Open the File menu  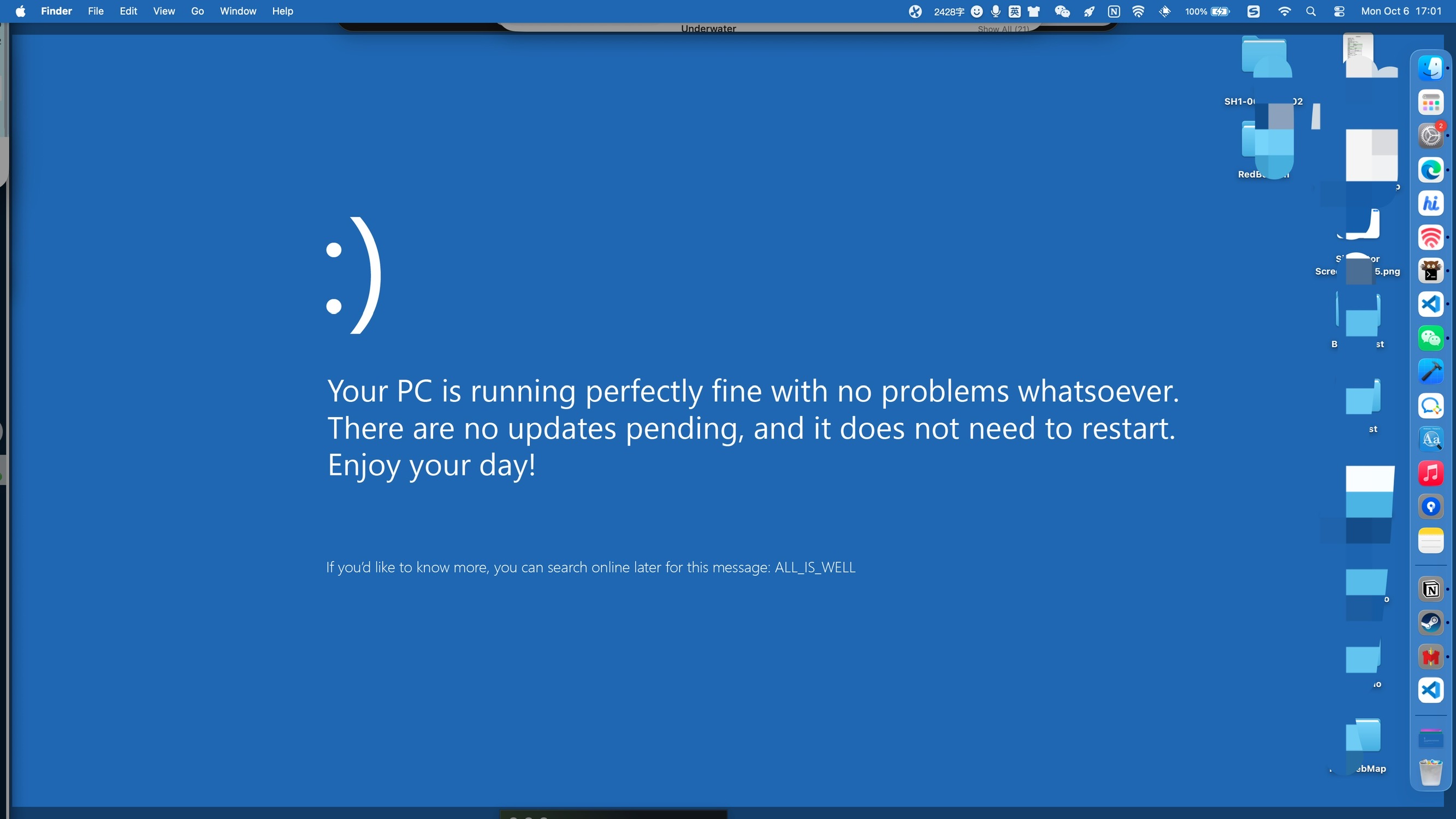96,11
